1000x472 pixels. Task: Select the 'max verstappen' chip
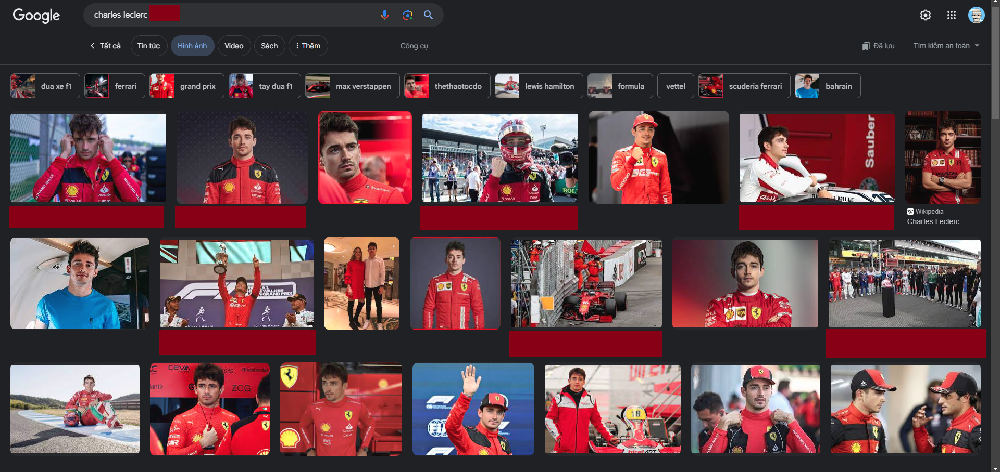coord(352,86)
